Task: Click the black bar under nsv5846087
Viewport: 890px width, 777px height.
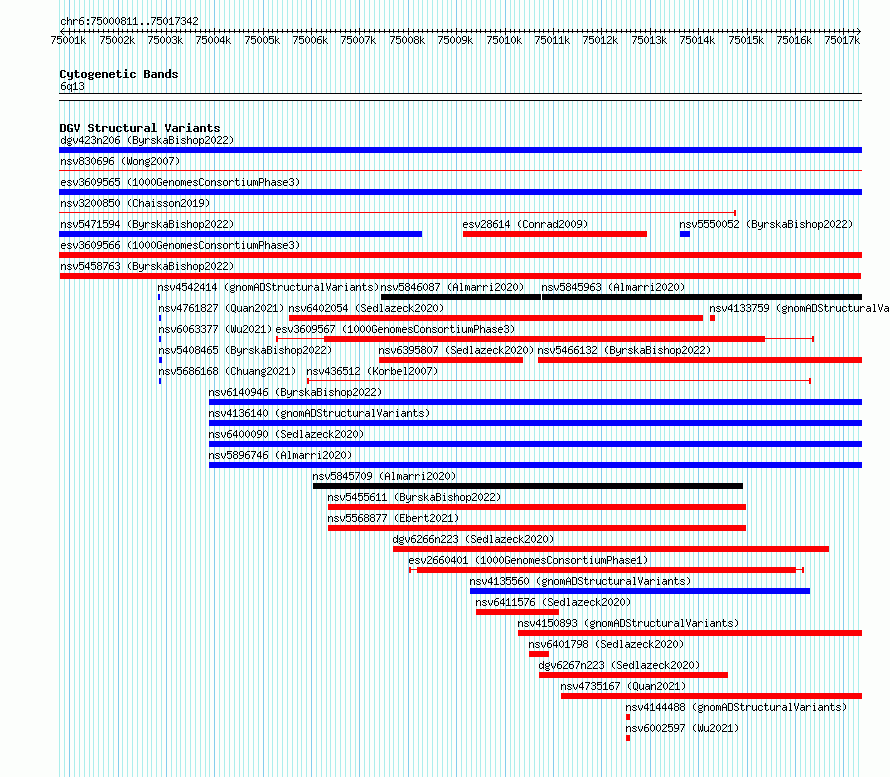Action: pyautogui.click(x=461, y=297)
